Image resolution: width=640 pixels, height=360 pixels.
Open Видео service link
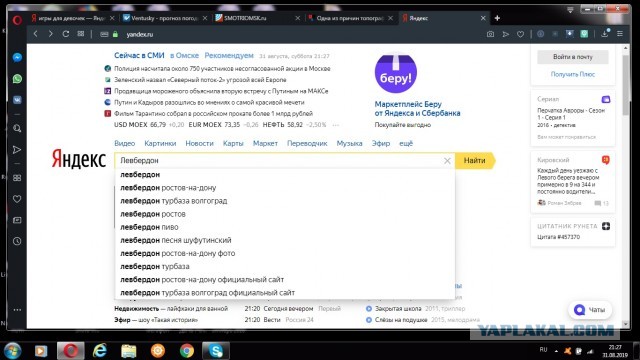point(124,143)
